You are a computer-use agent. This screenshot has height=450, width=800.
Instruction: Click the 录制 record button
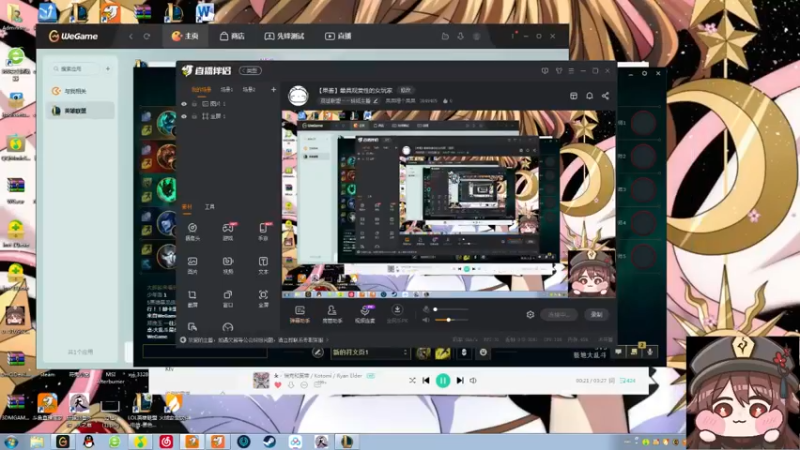click(596, 315)
